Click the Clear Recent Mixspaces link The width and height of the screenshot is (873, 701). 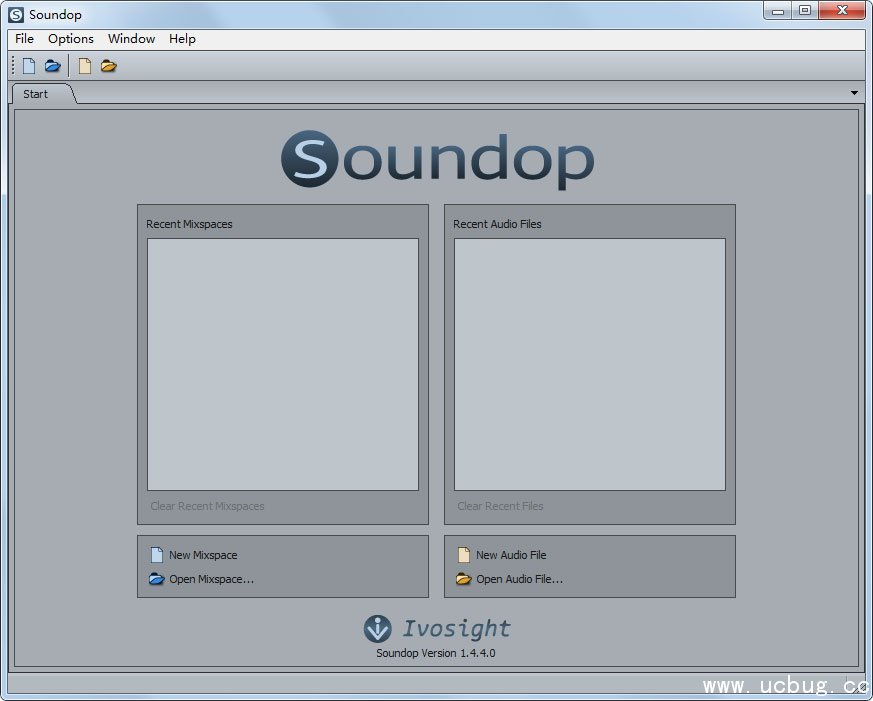207,506
